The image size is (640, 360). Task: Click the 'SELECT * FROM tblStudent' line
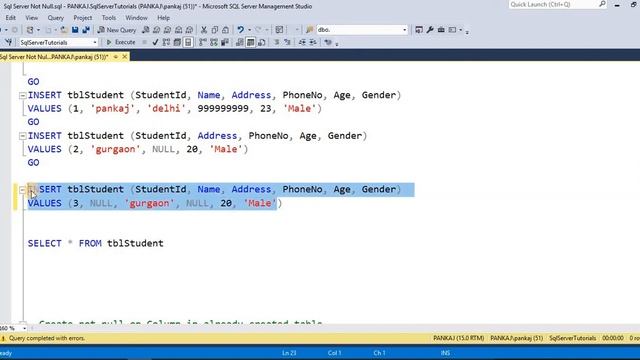coord(96,243)
